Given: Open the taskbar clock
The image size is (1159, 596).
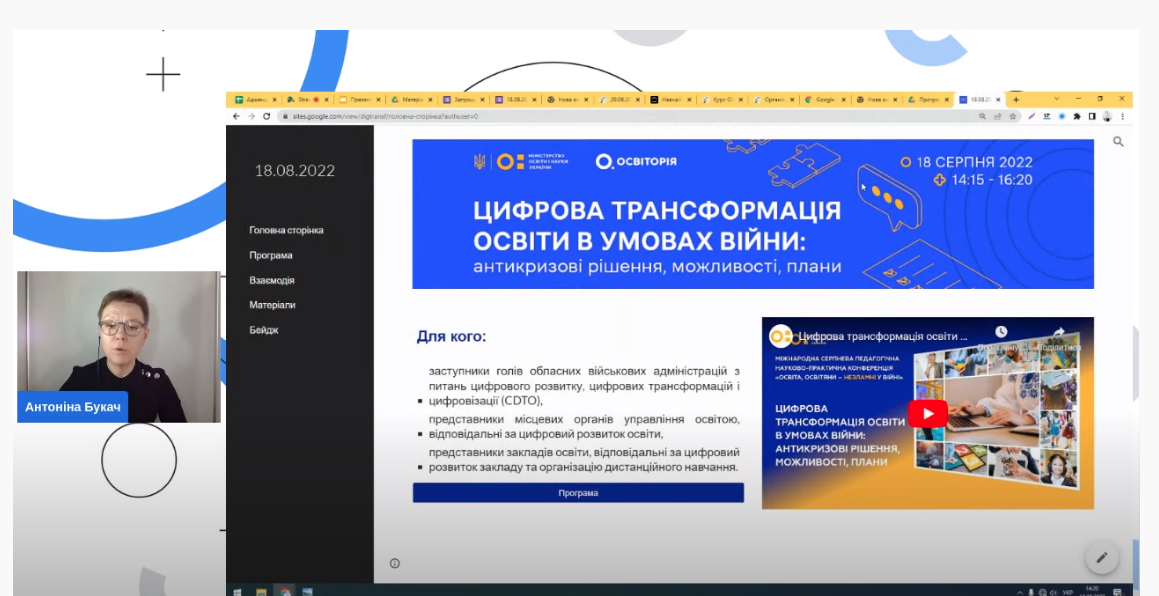Looking at the screenshot, I should (x=1092, y=592).
